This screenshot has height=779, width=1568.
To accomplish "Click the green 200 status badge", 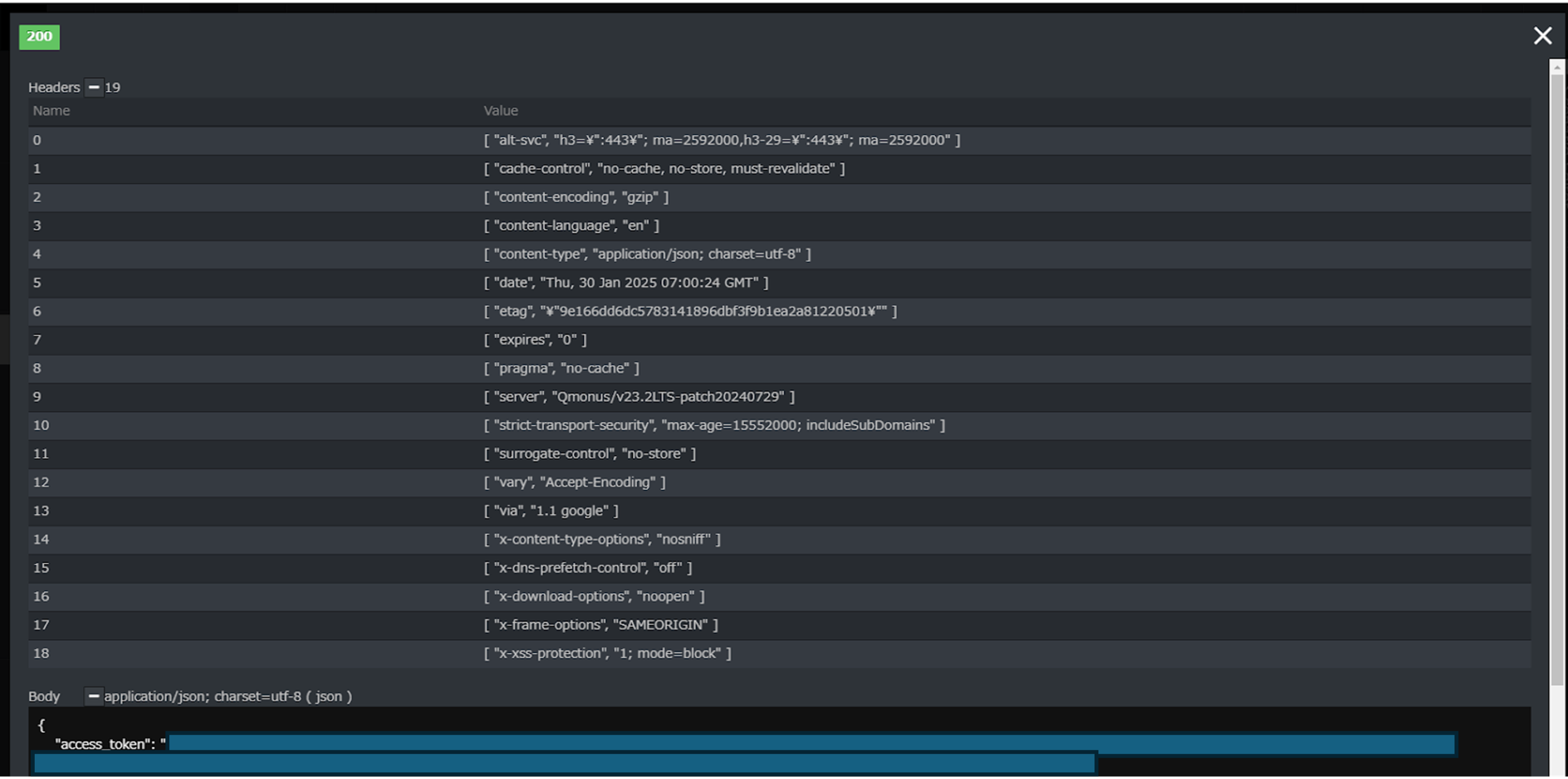I will pyautogui.click(x=40, y=36).
